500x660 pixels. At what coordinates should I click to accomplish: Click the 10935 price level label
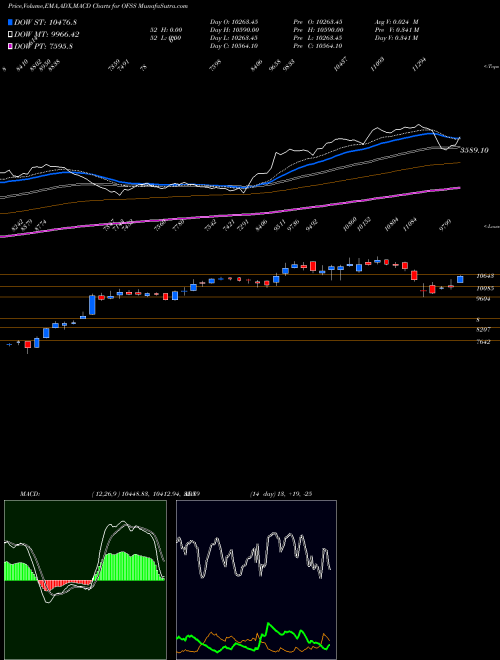click(x=485, y=288)
